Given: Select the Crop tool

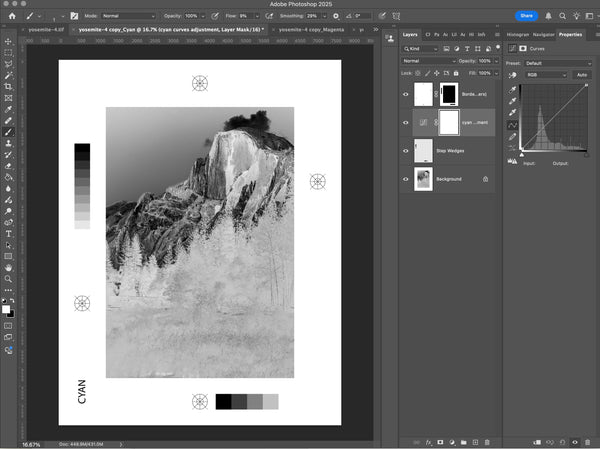Looking at the screenshot, I should pos(8,87).
